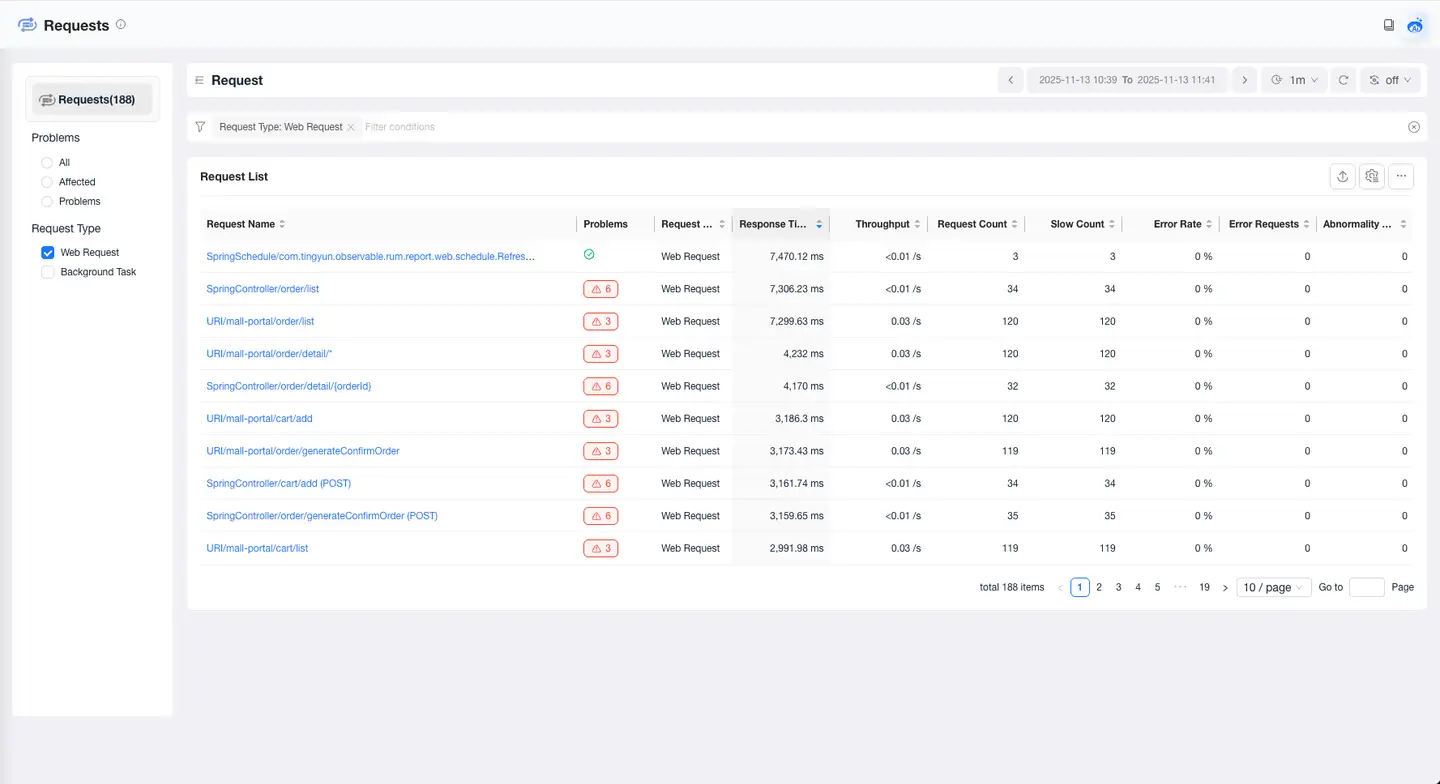The width and height of the screenshot is (1440, 784).
Task: Click the Go to page input field
Action: (x=1366, y=587)
